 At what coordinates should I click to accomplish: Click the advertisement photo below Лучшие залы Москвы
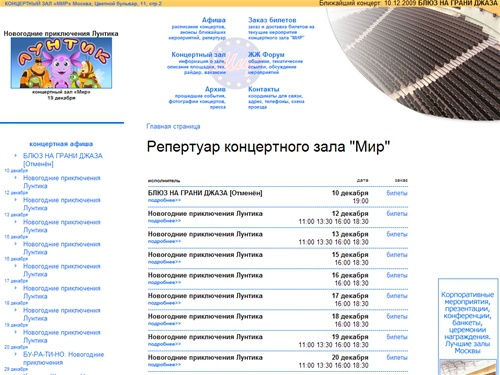pyautogui.click(x=468, y=367)
